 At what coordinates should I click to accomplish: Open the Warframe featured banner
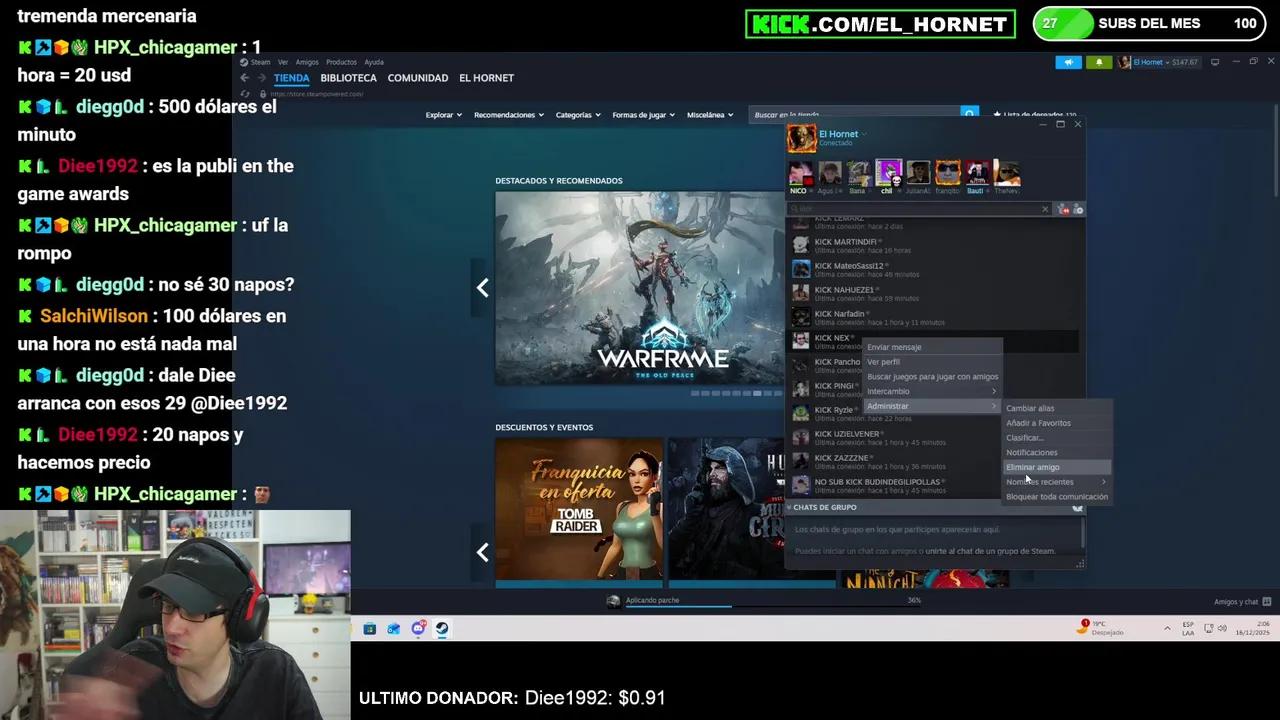[x=640, y=288]
